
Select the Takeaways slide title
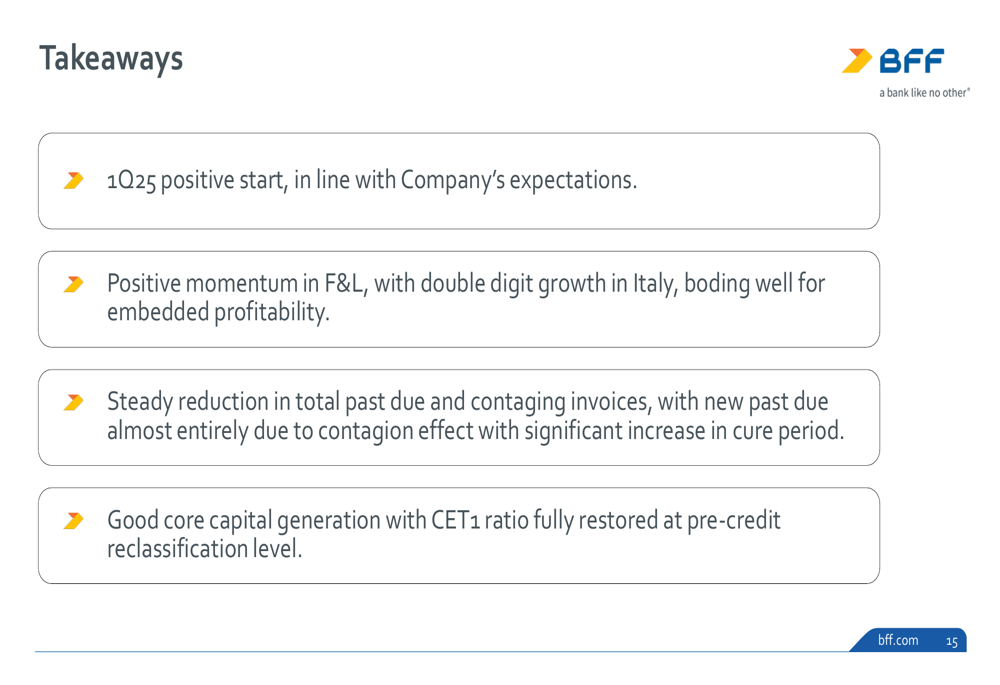pos(111,59)
